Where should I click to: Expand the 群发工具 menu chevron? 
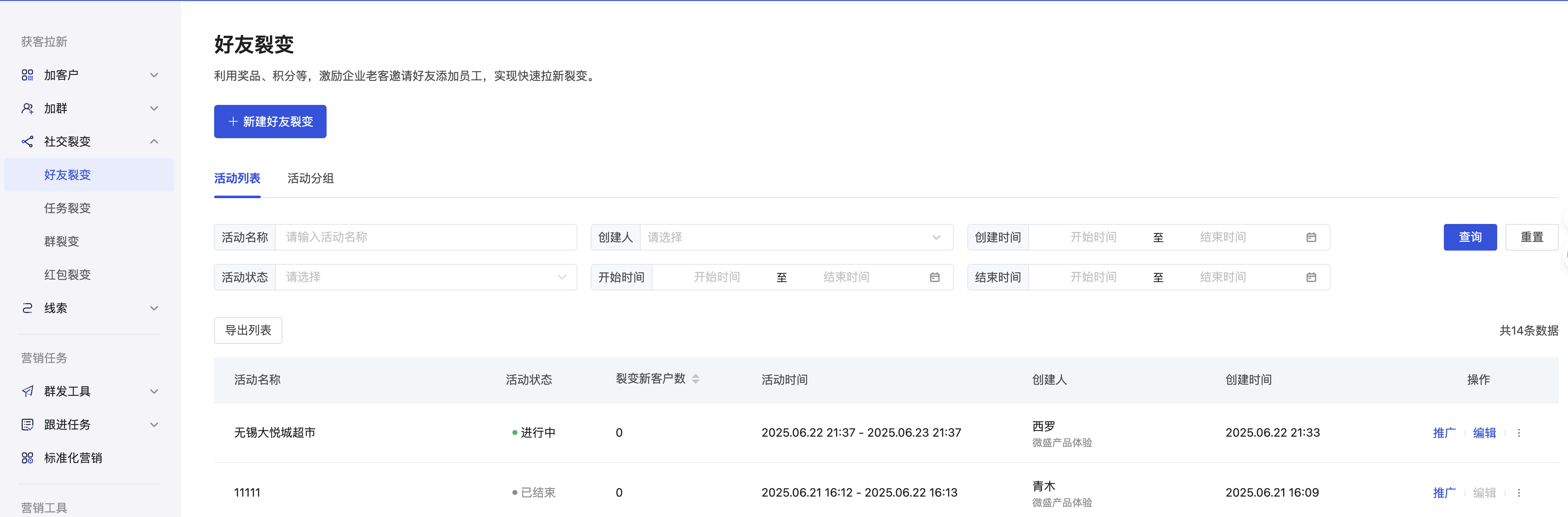click(154, 392)
